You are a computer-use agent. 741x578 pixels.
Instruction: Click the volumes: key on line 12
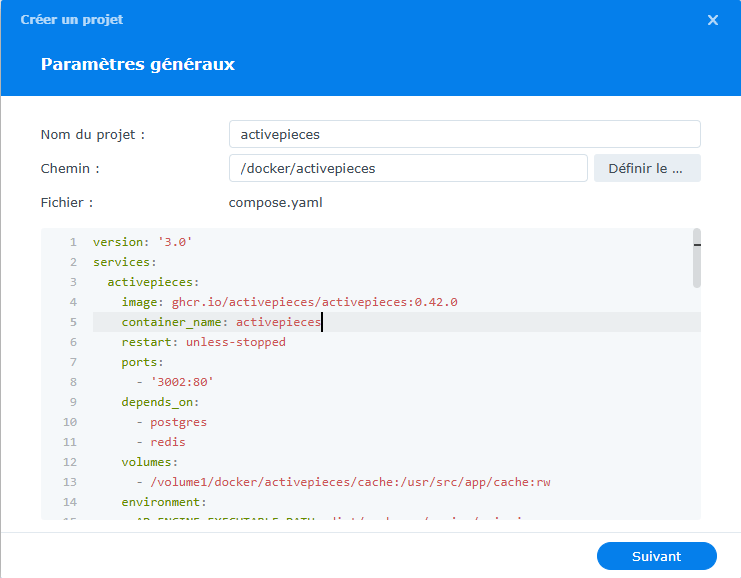(x=149, y=462)
